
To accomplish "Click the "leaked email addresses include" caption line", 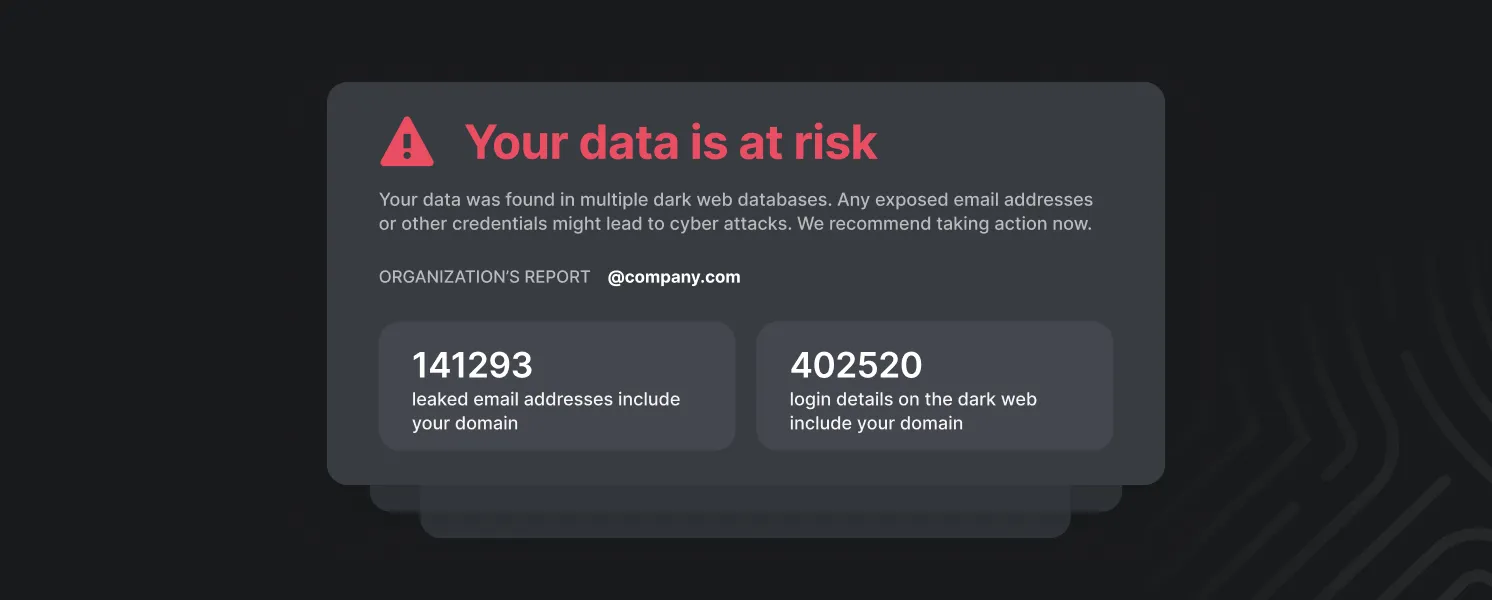I will (x=545, y=399).
